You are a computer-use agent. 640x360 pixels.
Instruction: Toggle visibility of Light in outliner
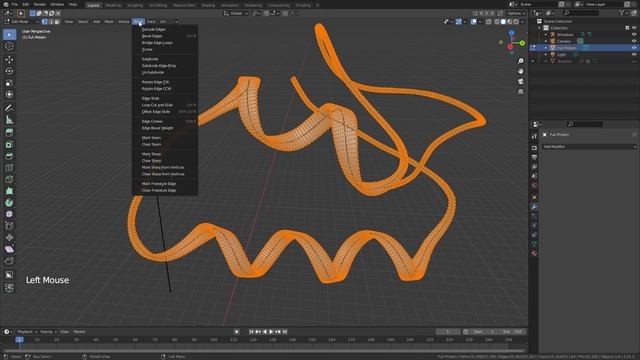pyautogui.click(x=634, y=54)
